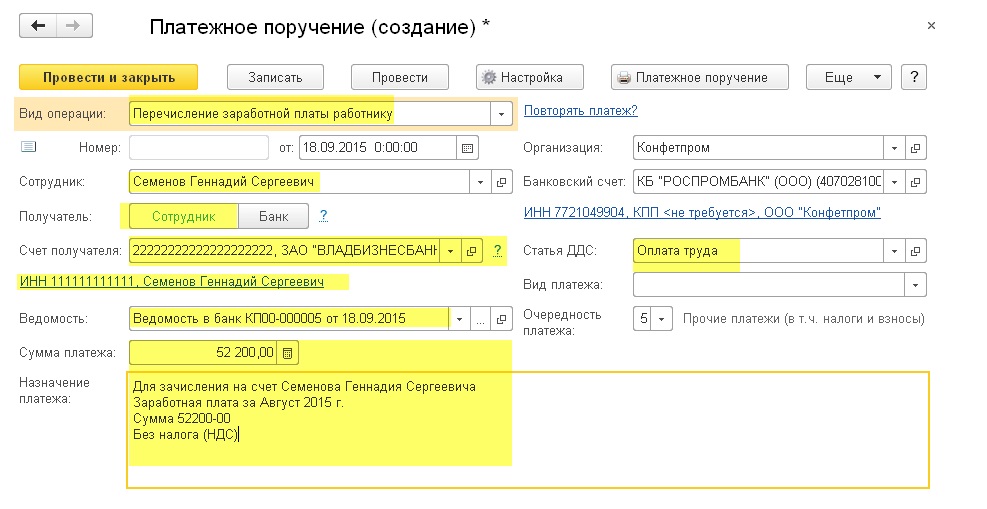Click the ? hint next to Получатель
The height and width of the screenshot is (509, 987).
[324, 216]
